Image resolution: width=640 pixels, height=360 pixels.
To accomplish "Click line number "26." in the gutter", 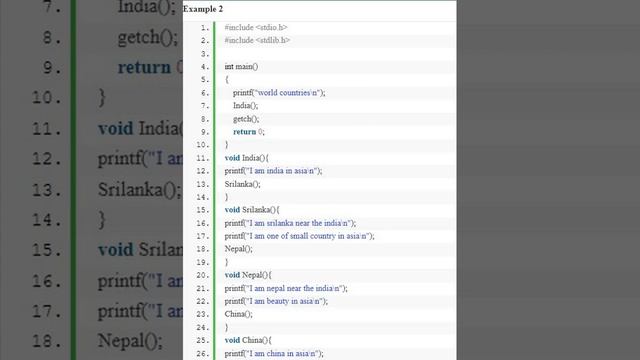I will (203, 353).
